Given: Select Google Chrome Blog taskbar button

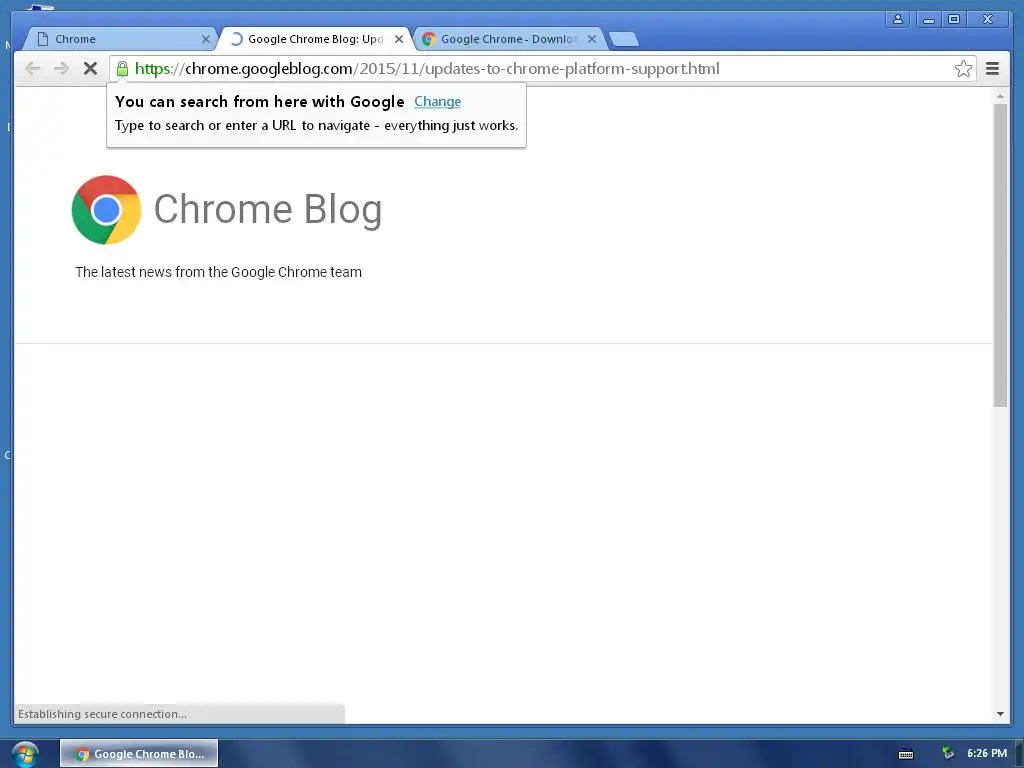Looking at the screenshot, I should (139, 754).
